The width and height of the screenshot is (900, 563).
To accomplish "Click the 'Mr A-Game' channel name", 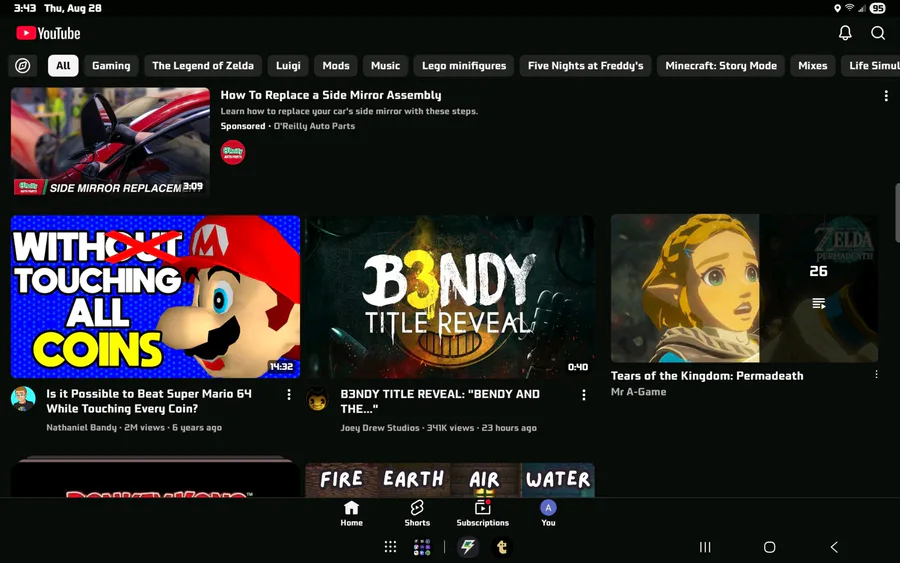I will (x=638, y=392).
